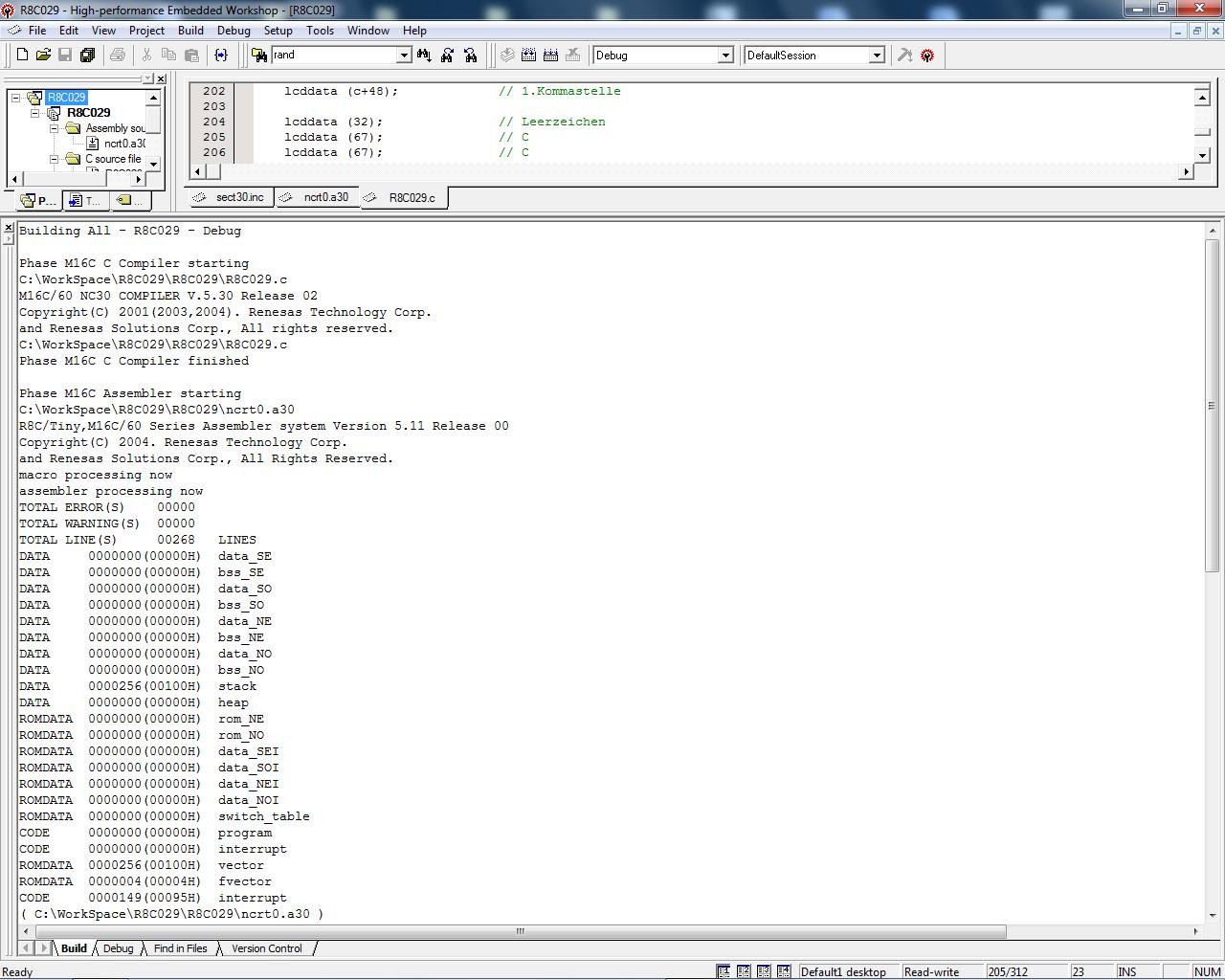1225x980 pixels.
Task: Select the Projects workspace tab
Action: 39,200
